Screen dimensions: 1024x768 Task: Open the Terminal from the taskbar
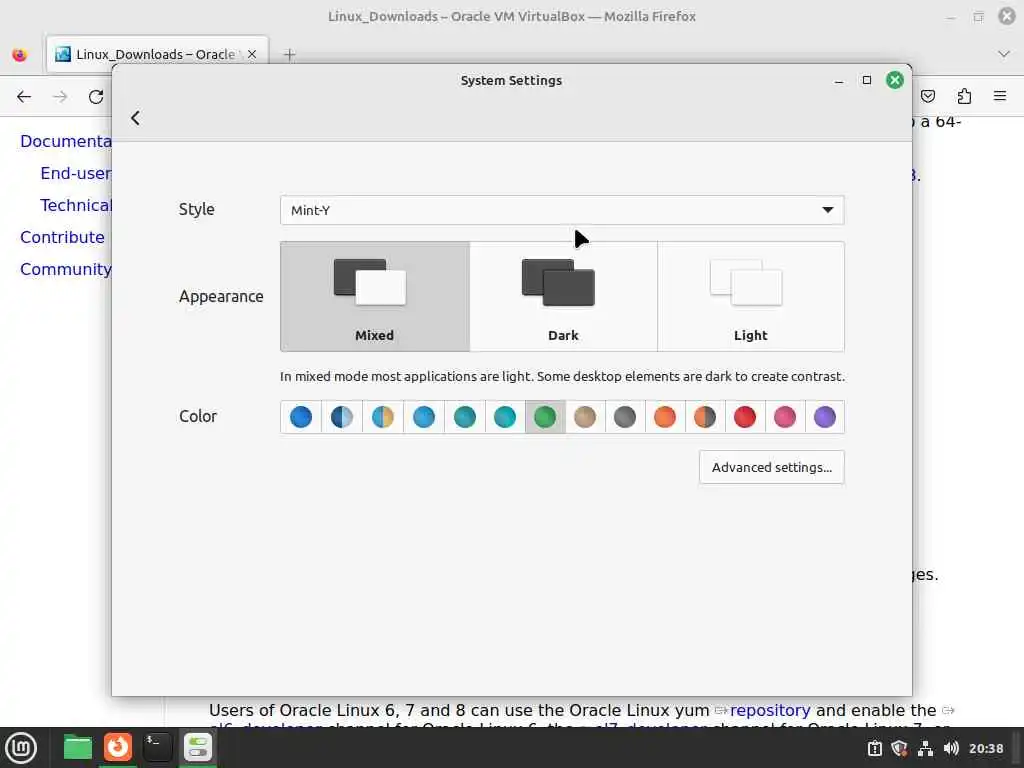pyautogui.click(x=157, y=748)
